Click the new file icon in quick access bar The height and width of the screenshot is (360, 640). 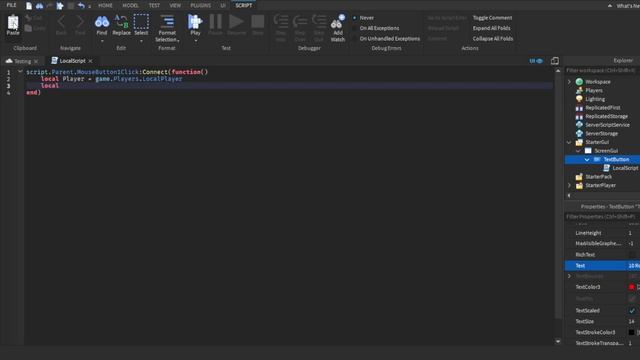[x=29, y=6]
